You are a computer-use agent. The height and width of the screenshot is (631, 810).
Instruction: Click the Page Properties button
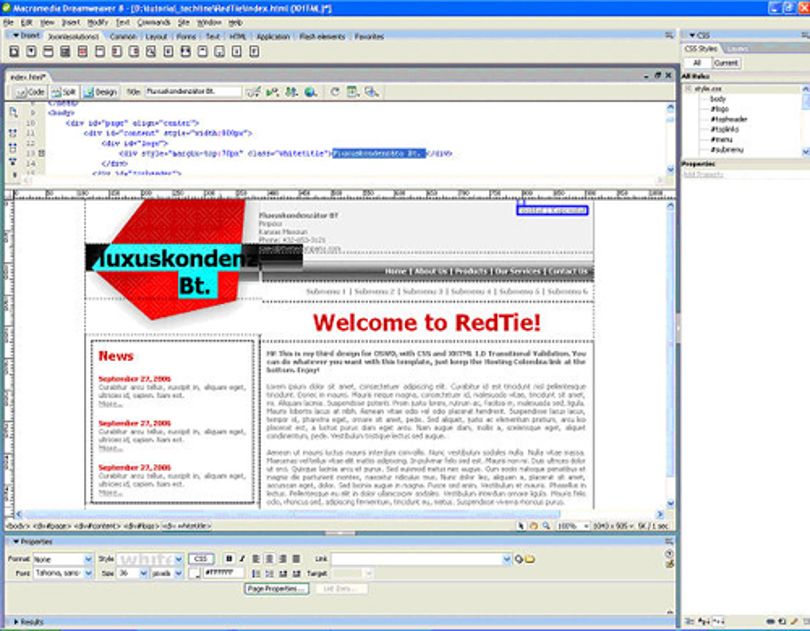276,589
